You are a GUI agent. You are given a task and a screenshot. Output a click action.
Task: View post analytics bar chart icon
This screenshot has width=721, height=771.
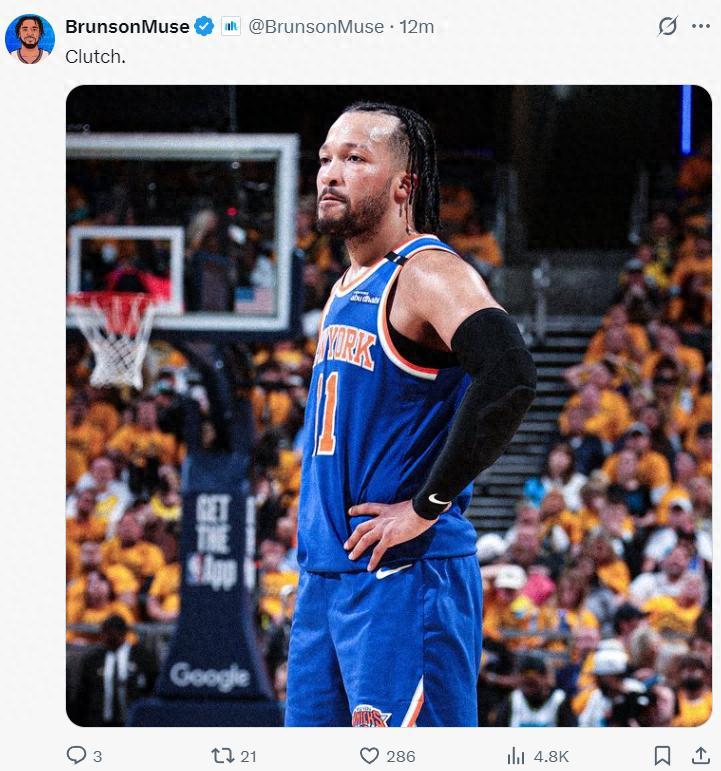click(516, 755)
